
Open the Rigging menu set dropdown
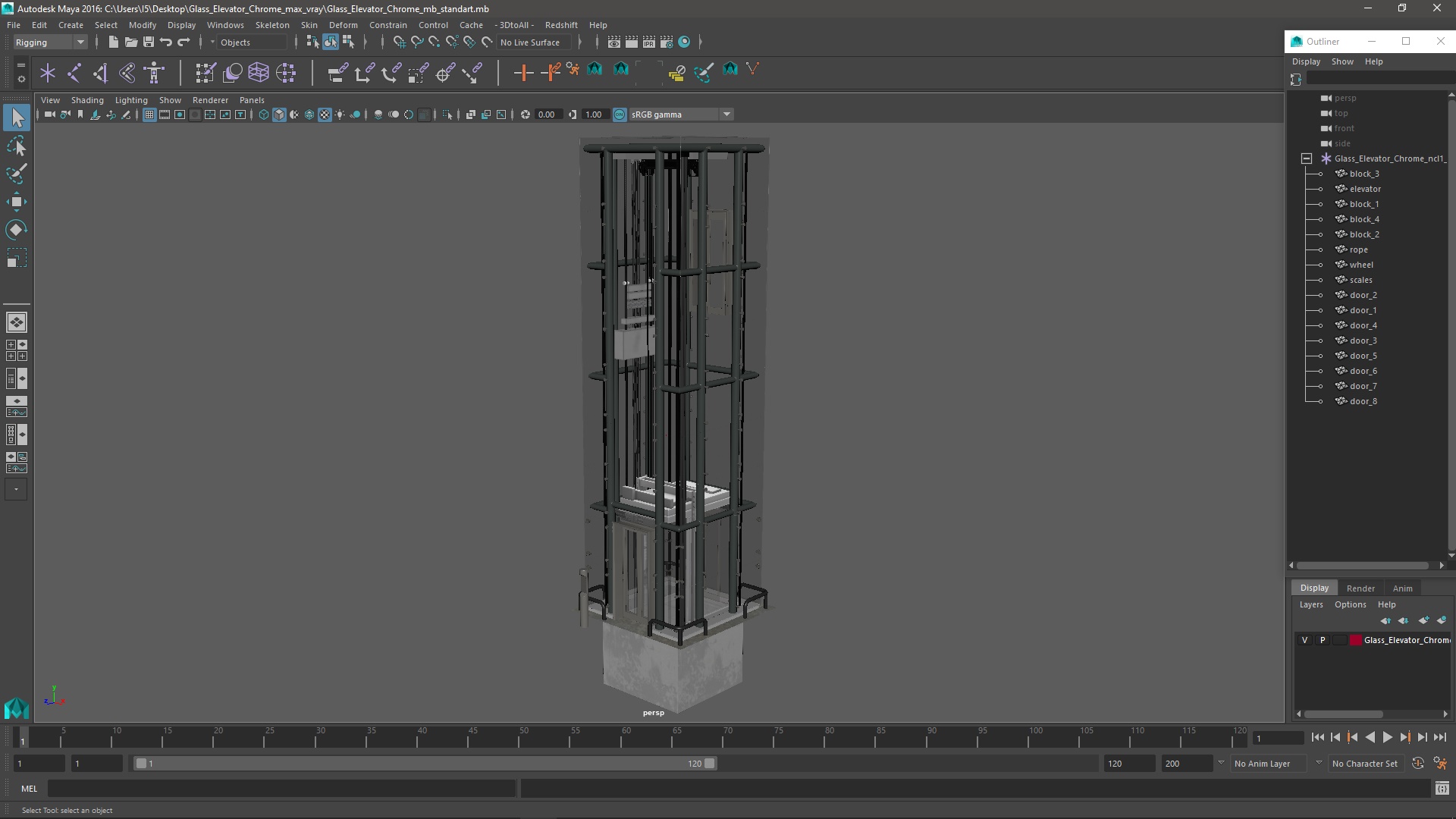[49, 42]
